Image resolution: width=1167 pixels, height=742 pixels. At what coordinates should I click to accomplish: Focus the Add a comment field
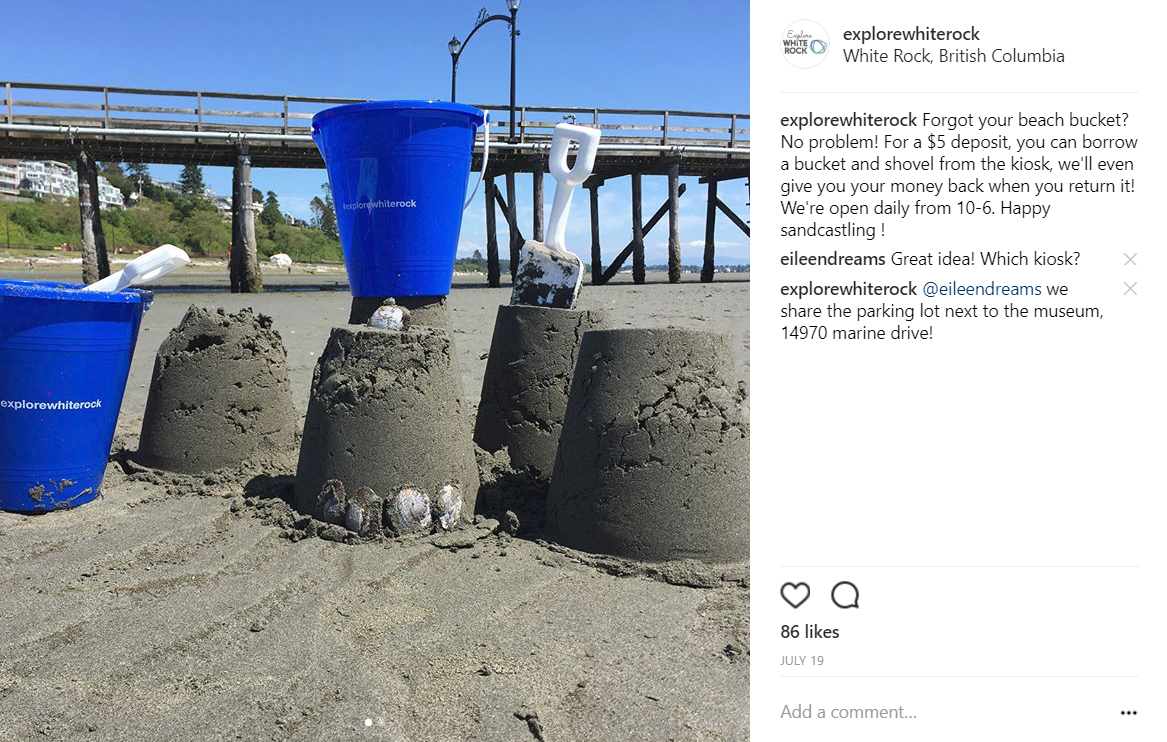(x=945, y=712)
